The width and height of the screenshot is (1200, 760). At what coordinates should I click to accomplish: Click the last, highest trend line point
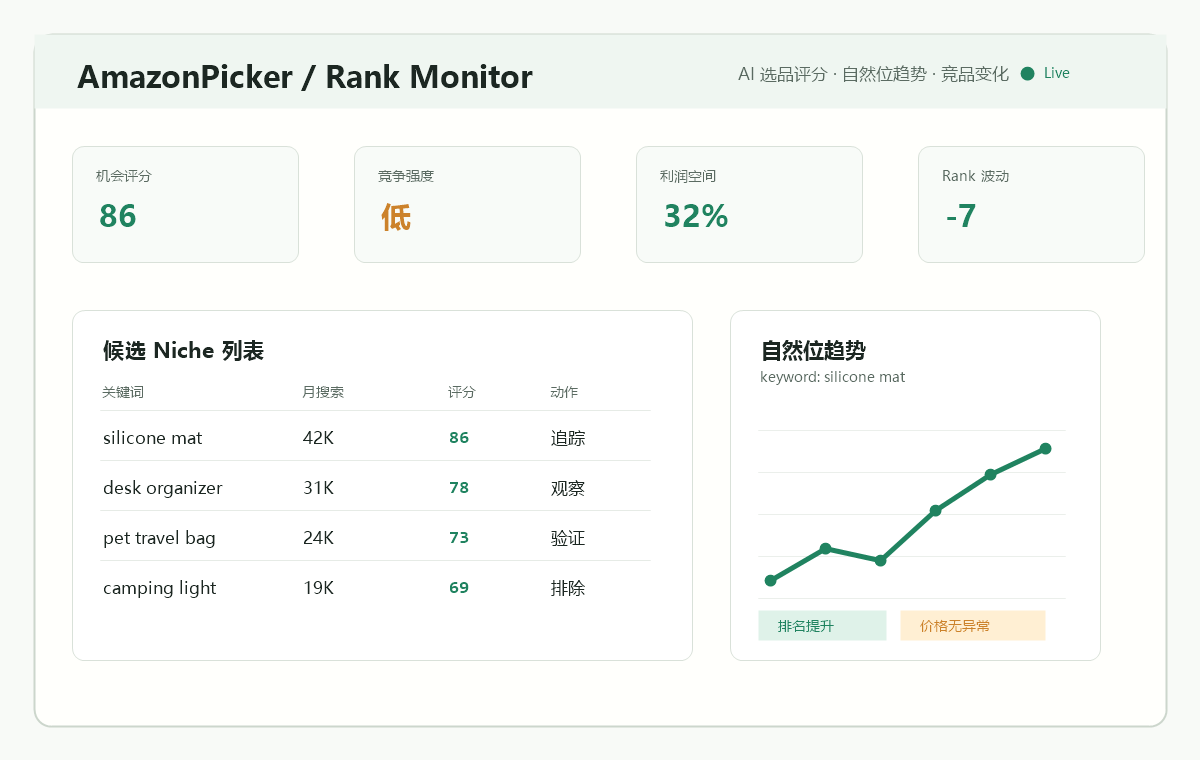[1045, 448]
